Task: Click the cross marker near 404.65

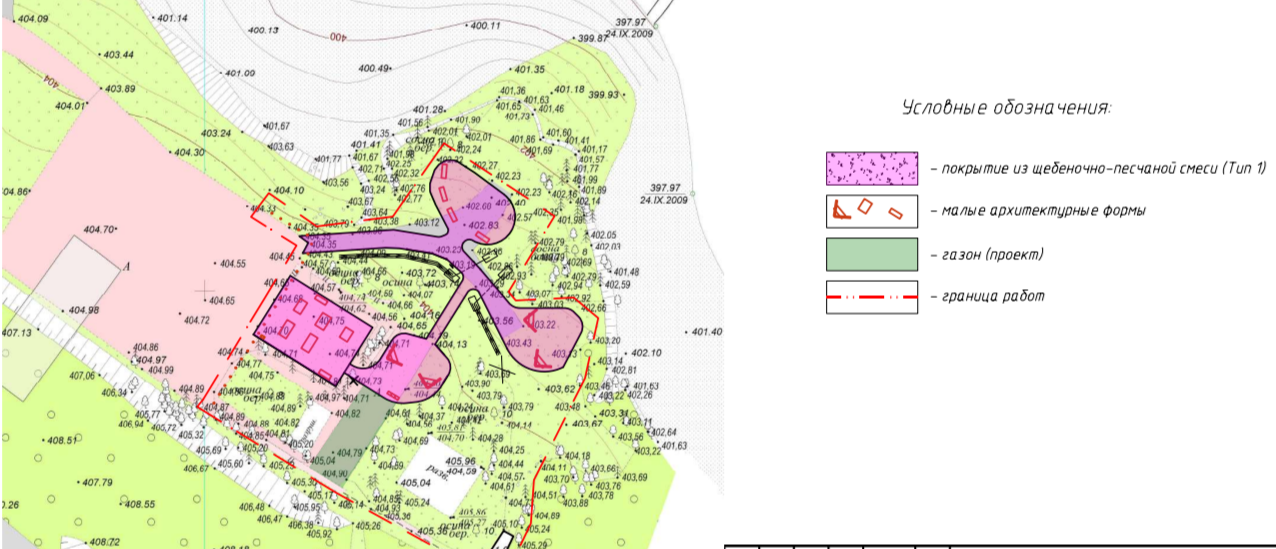Action: point(206,289)
